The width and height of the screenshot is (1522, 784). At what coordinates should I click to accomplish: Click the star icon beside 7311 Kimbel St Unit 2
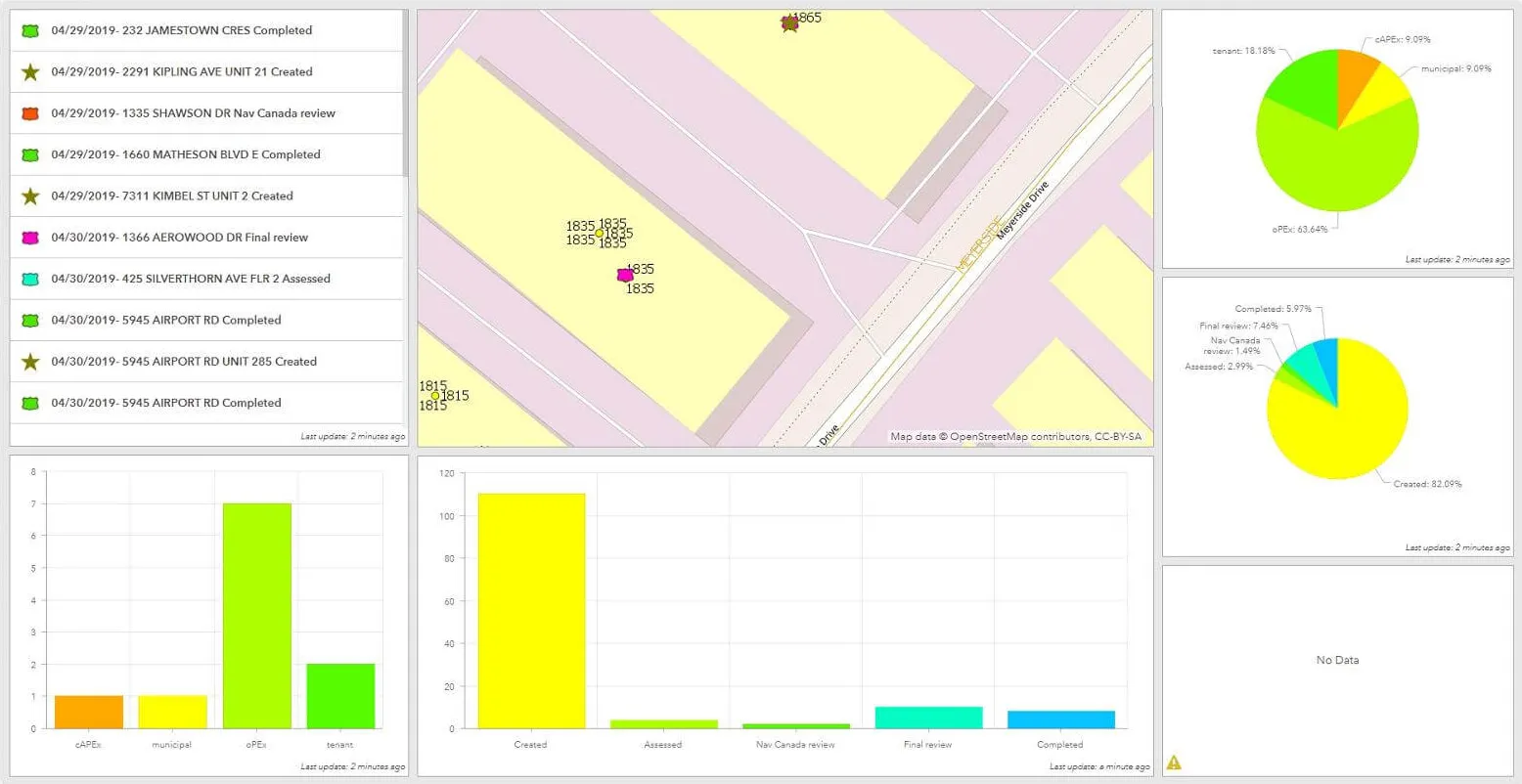tap(30, 196)
